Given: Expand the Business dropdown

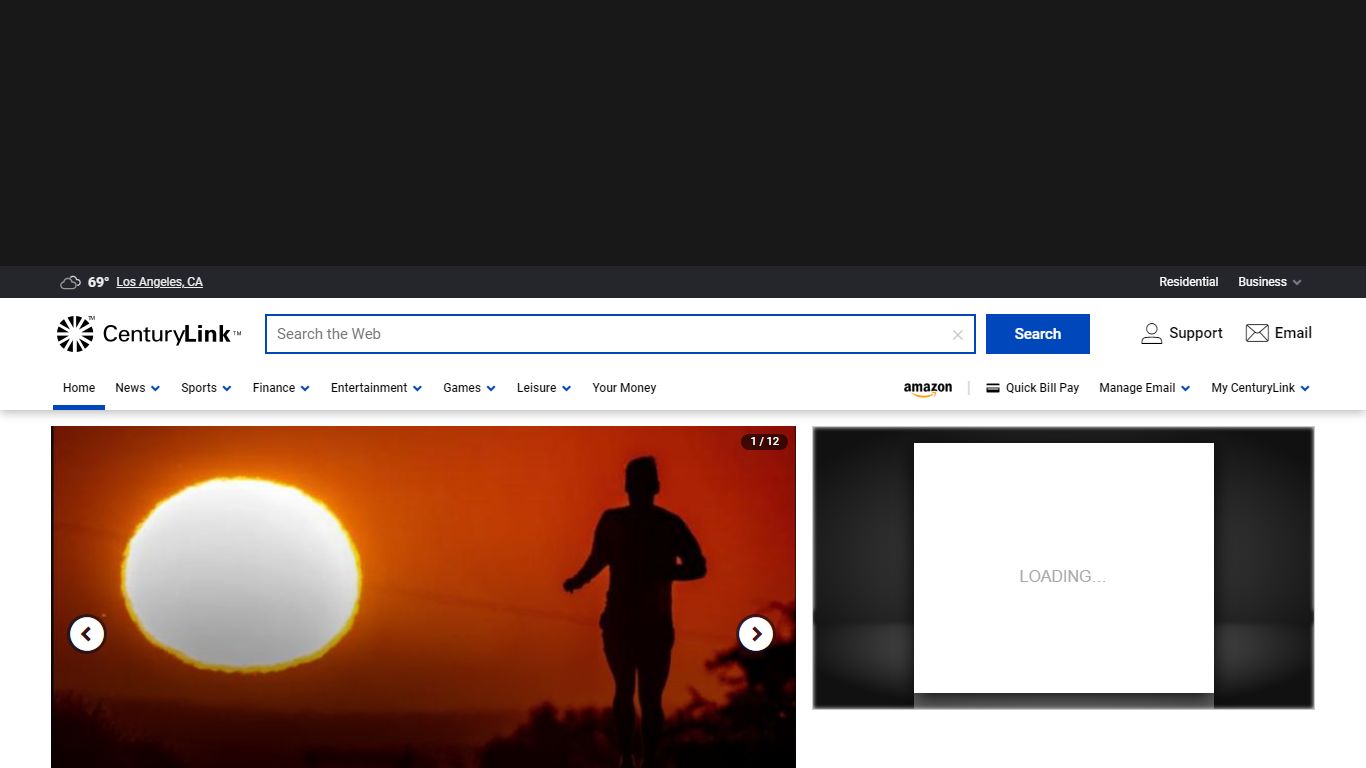Looking at the screenshot, I should [x=1269, y=282].
